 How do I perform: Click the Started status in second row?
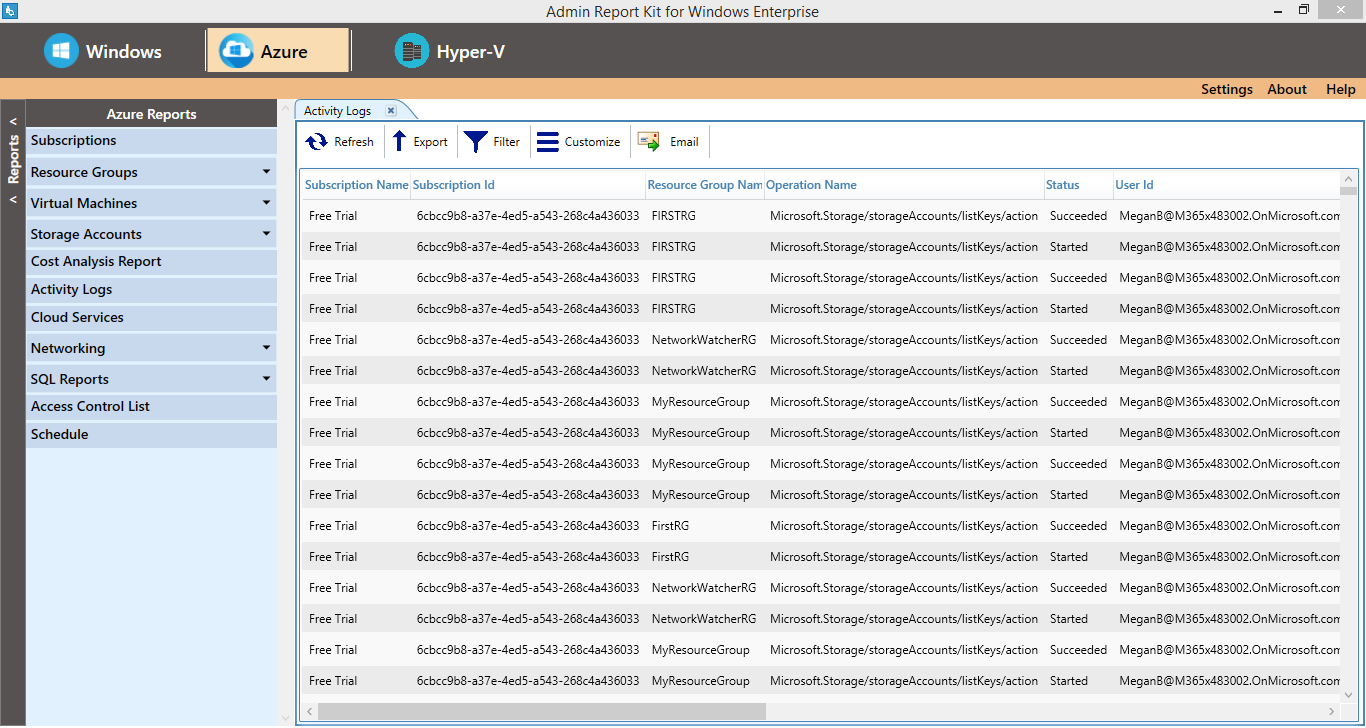(x=1069, y=247)
